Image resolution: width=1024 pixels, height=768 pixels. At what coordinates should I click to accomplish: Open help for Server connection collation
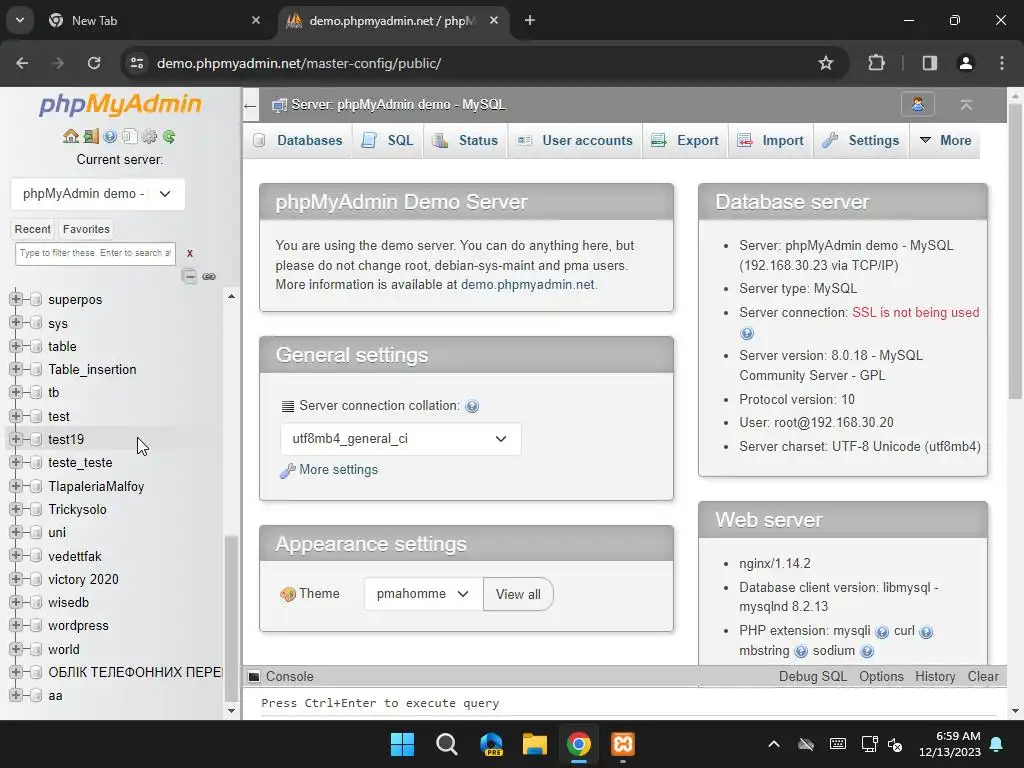click(x=472, y=406)
